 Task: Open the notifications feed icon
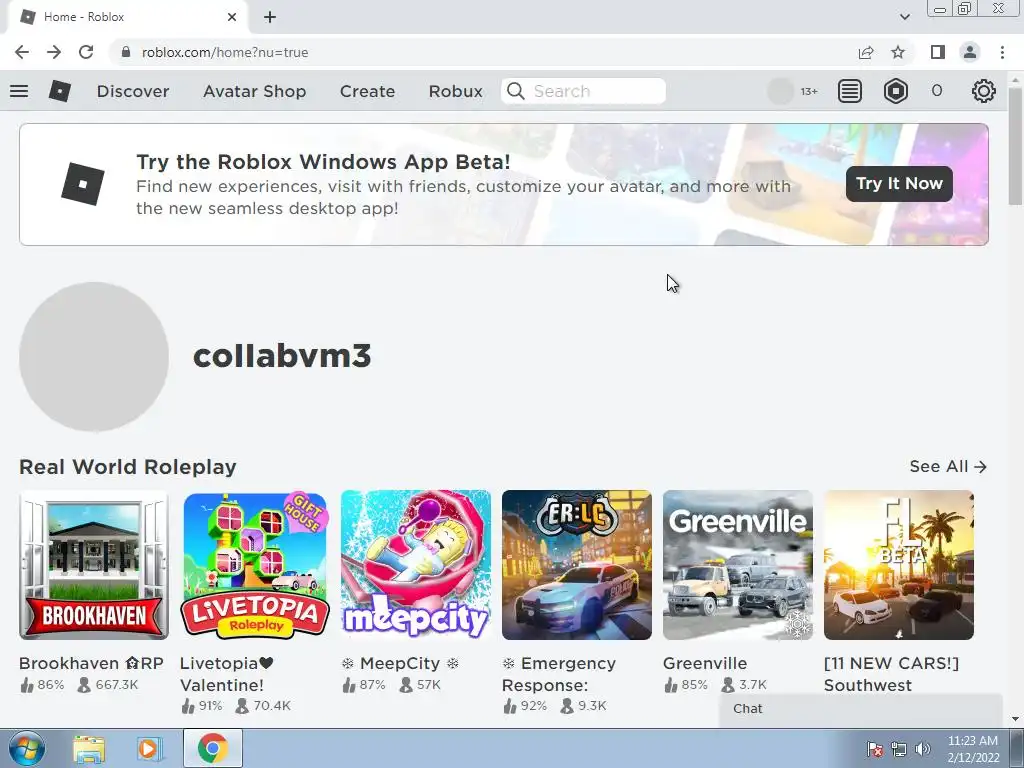click(x=850, y=91)
